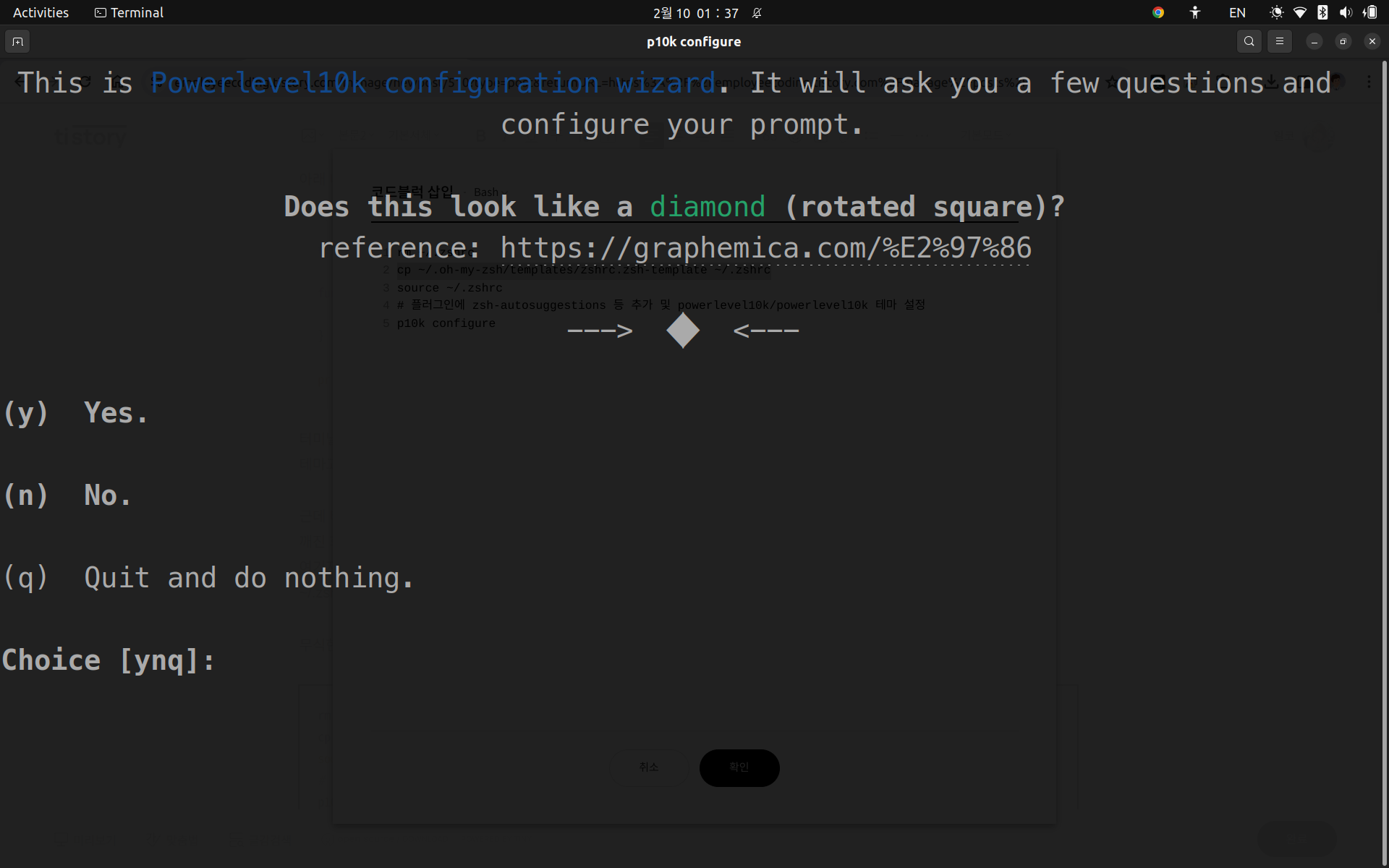This screenshot has height=868, width=1389.
Task: Click the Night Light indicator icon
Action: [1276, 12]
